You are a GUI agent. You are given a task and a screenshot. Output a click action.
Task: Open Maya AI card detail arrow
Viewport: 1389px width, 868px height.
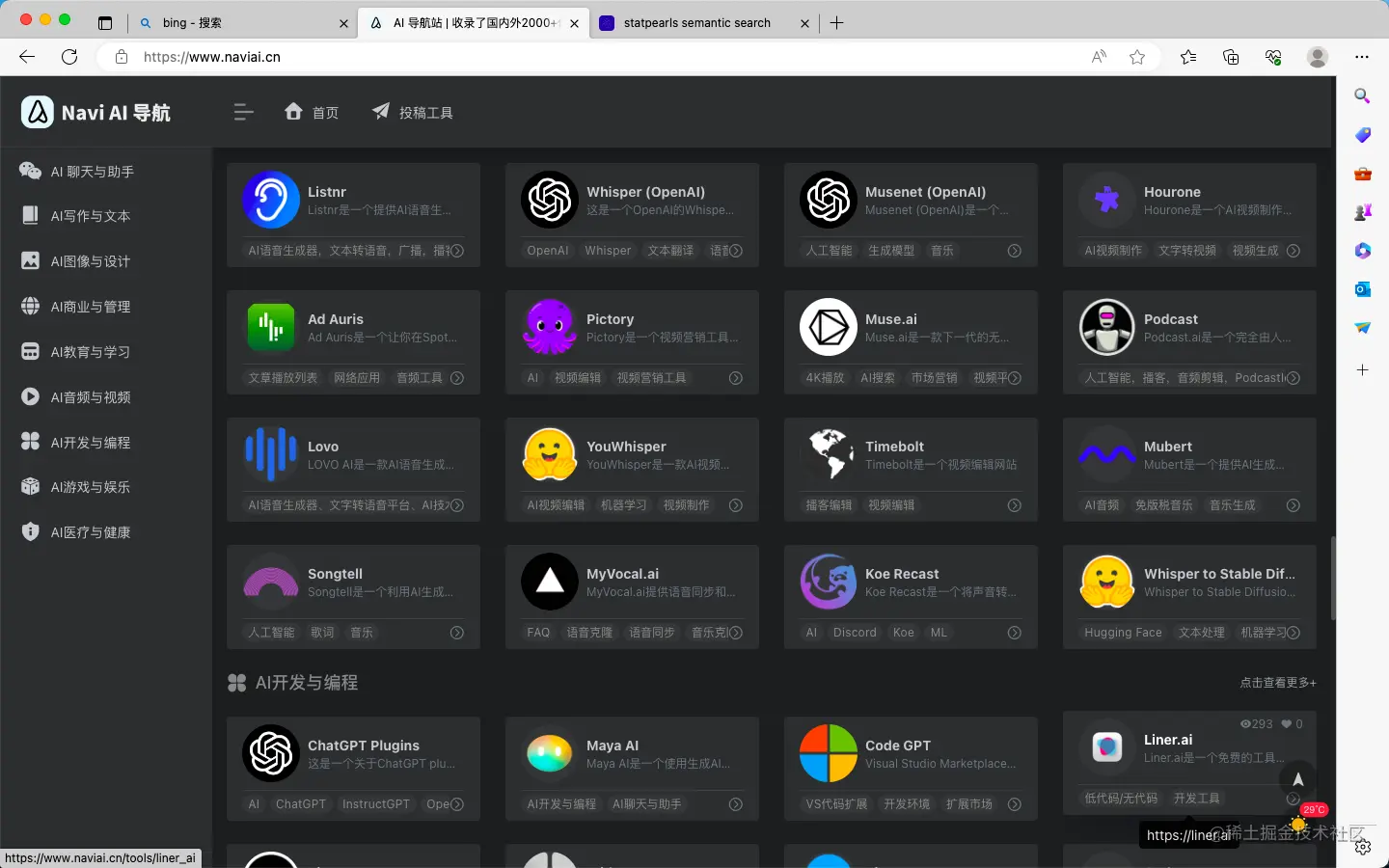click(x=736, y=804)
